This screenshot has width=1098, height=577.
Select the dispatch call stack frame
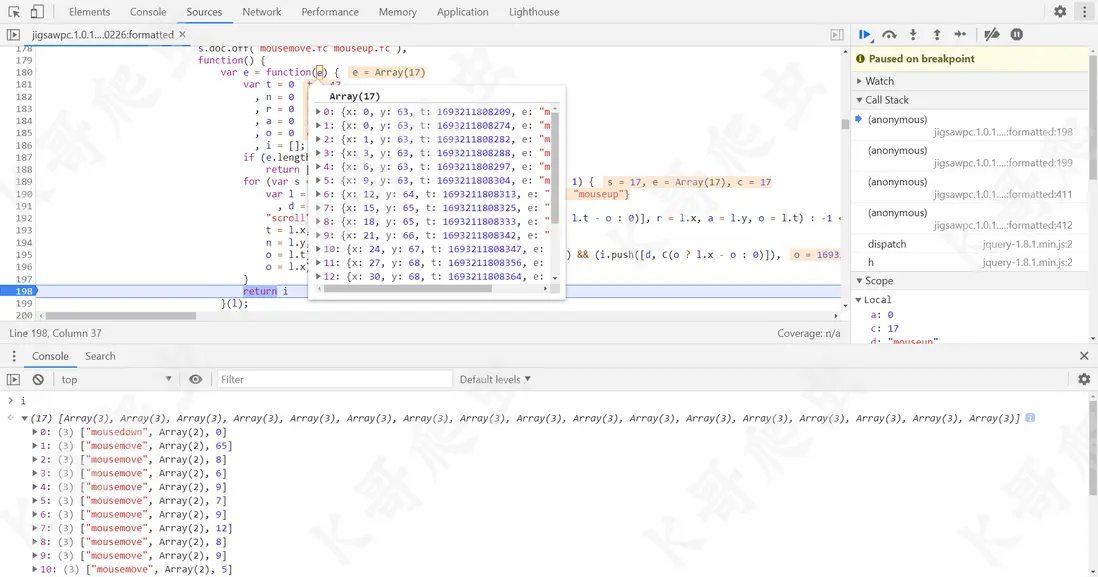click(887, 244)
